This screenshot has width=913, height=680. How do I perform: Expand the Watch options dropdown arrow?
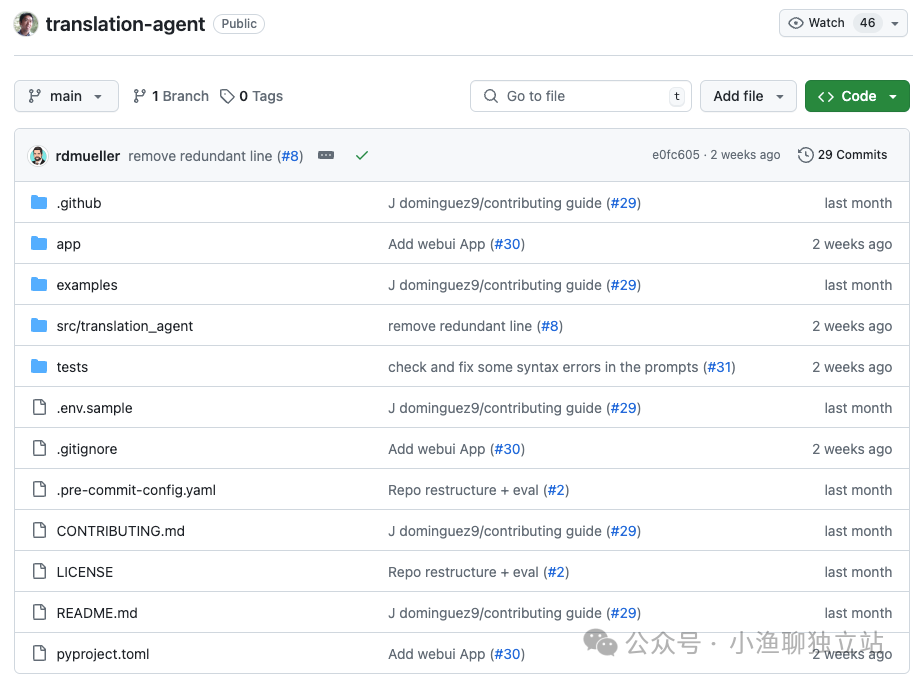point(895,24)
